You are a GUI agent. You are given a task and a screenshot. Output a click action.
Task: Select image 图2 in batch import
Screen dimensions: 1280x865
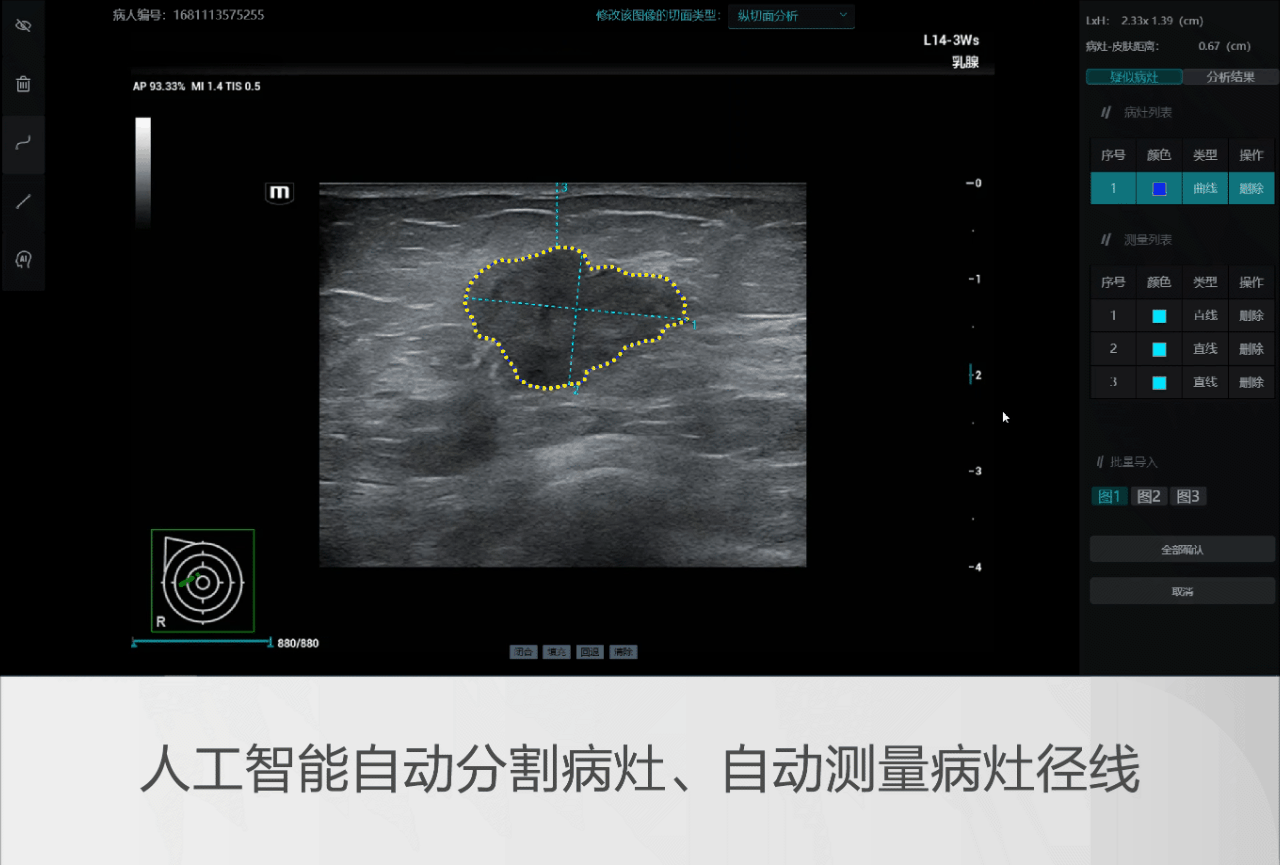coord(1149,496)
